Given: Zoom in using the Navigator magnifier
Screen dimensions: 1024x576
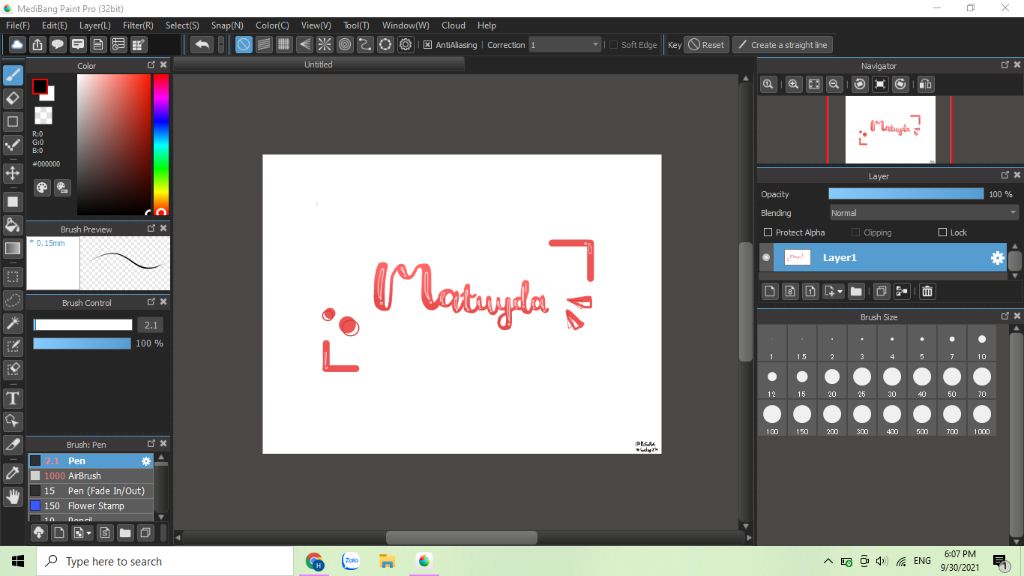Looking at the screenshot, I should (x=793, y=85).
